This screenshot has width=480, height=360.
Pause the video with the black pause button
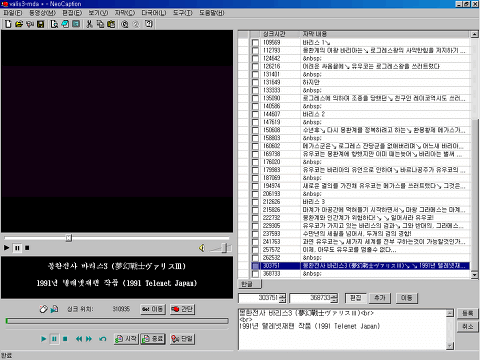pyautogui.click(x=17, y=248)
